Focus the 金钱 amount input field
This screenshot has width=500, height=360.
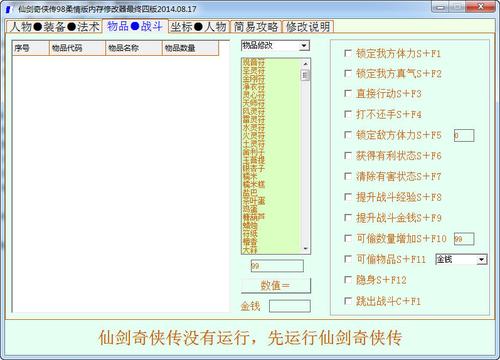click(290, 306)
